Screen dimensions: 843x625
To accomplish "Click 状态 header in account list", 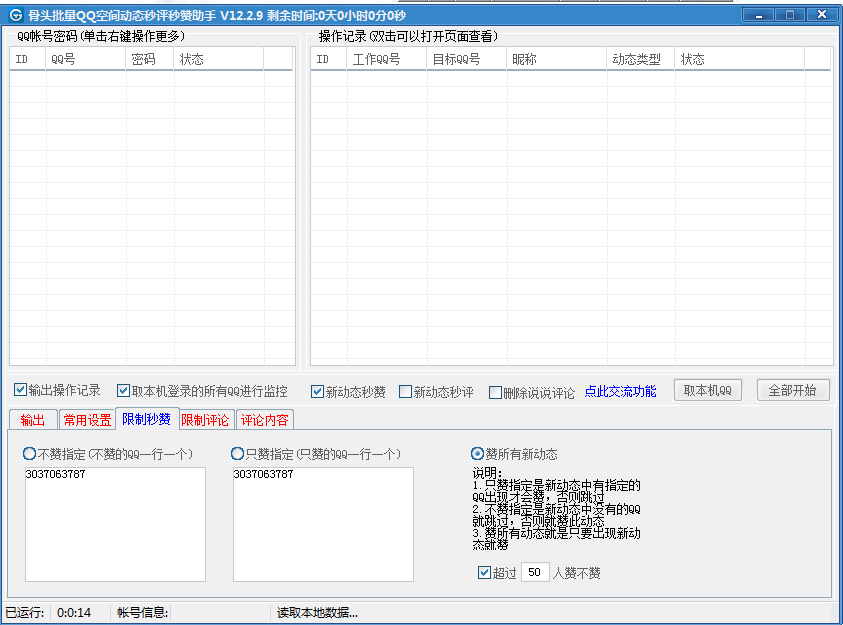I will point(218,59).
